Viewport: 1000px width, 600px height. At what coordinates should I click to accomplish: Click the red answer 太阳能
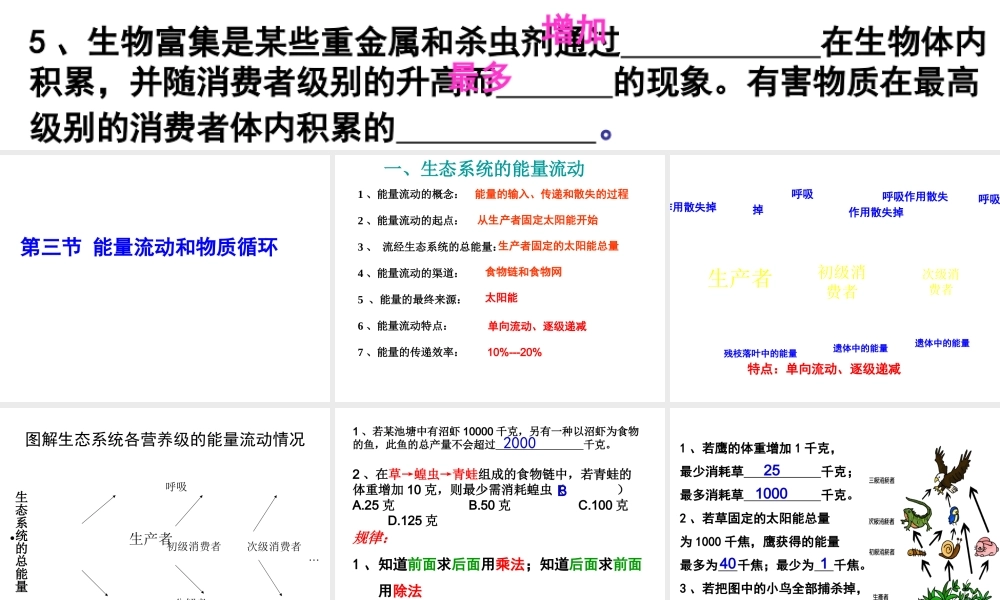[501, 298]
